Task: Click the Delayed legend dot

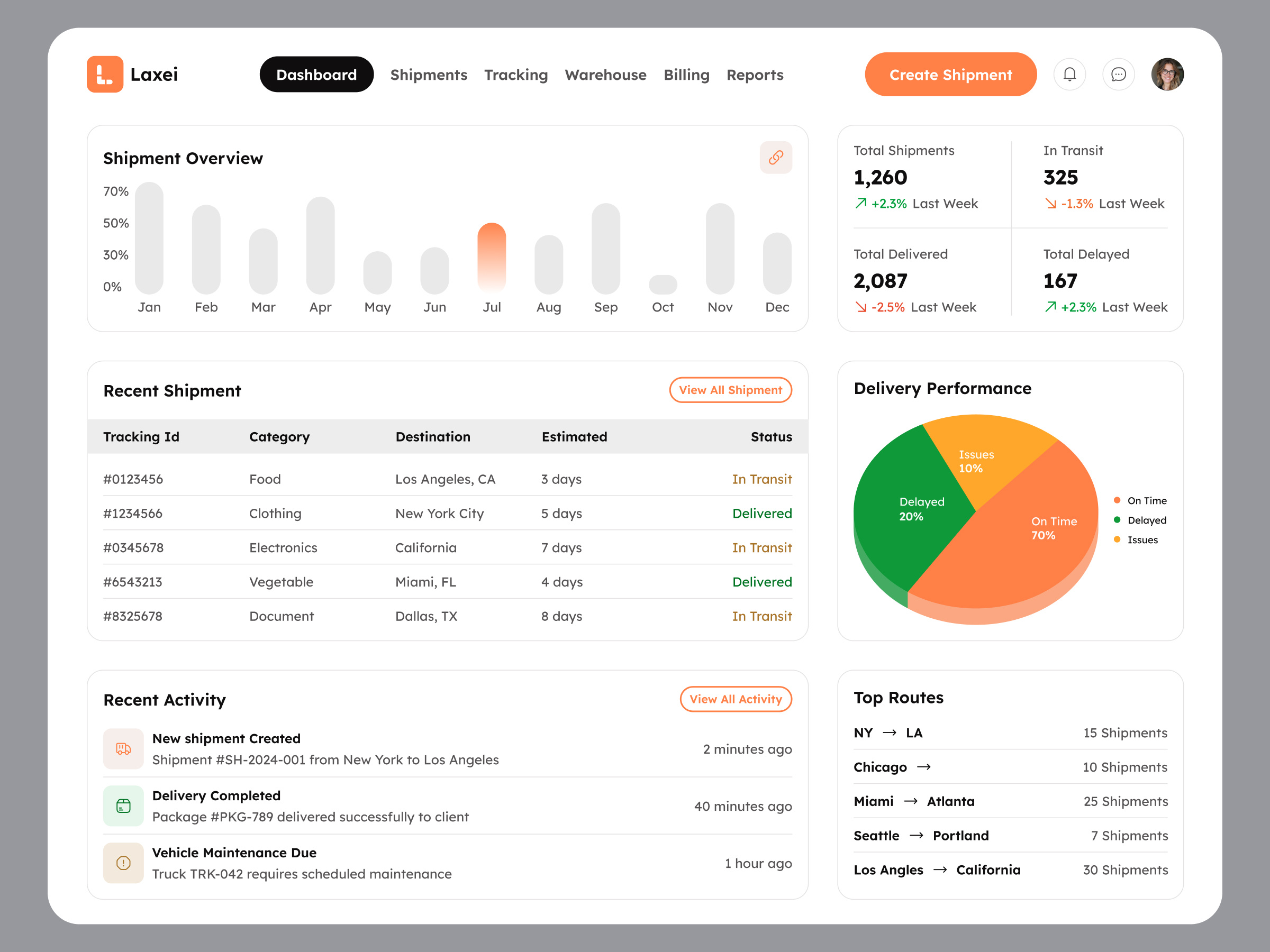Action: pyautogui.click(x=1117, y=520)
